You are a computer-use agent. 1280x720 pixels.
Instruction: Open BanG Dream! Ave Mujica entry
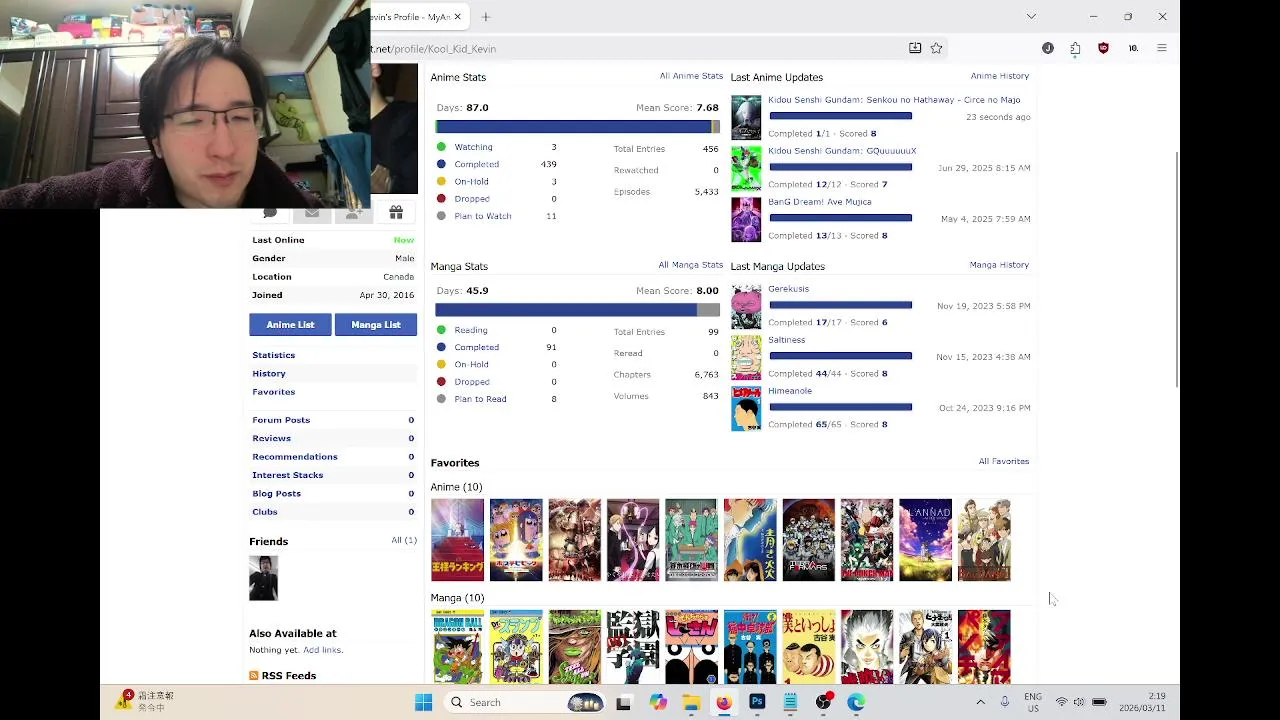820,202
